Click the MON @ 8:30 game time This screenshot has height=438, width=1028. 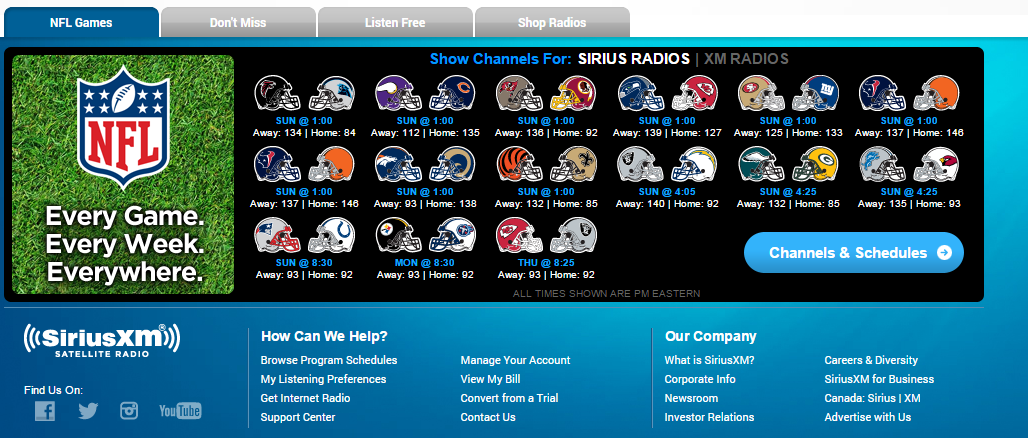tap(425, 262)
